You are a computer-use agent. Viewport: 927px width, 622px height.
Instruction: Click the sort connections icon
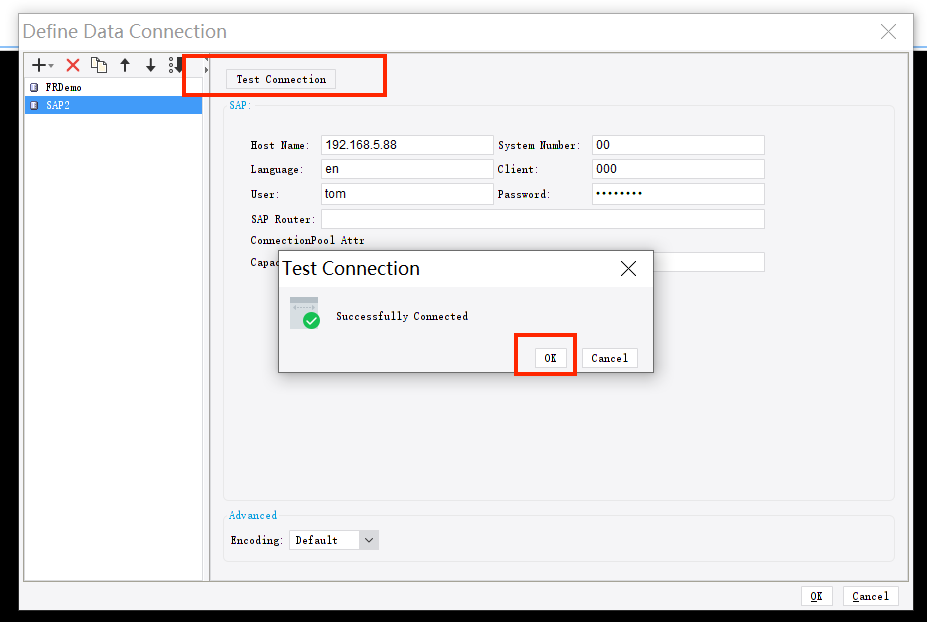[x=175, y=65]
